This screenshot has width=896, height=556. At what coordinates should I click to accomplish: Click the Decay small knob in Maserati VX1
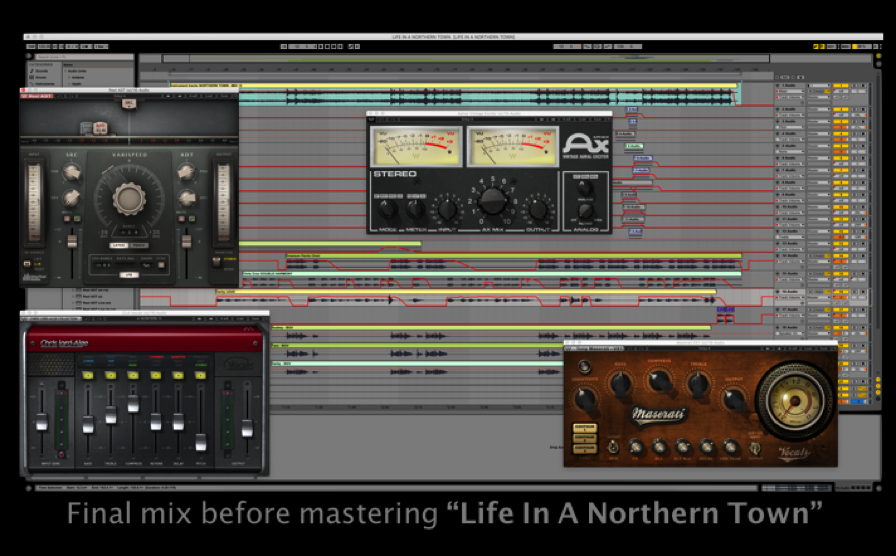pos(706,447)
